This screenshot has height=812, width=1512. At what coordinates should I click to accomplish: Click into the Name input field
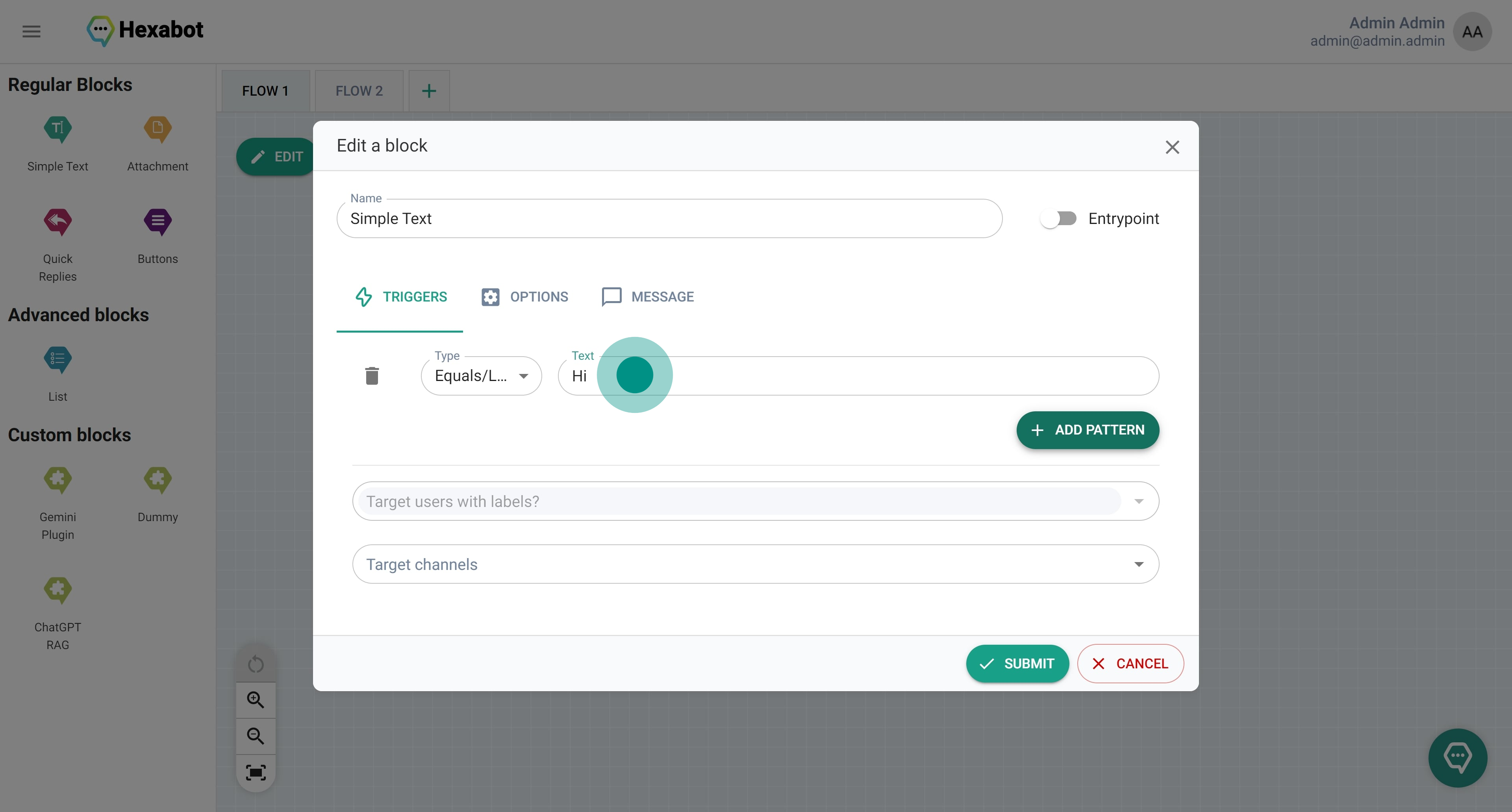669,219
